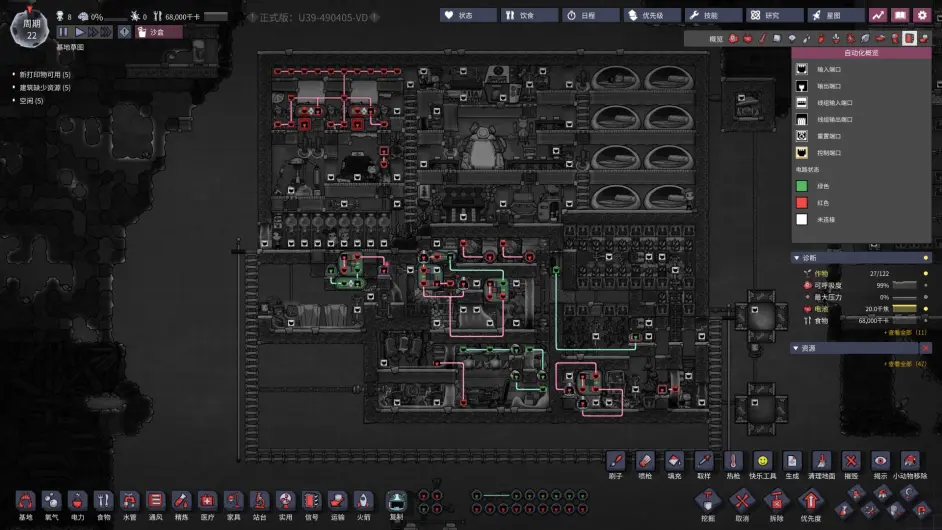Image resolution: width=942 pixels, height=530 pixels.
Task: Expand the 空间 (5) notification
Action: [x=31, y=101]
